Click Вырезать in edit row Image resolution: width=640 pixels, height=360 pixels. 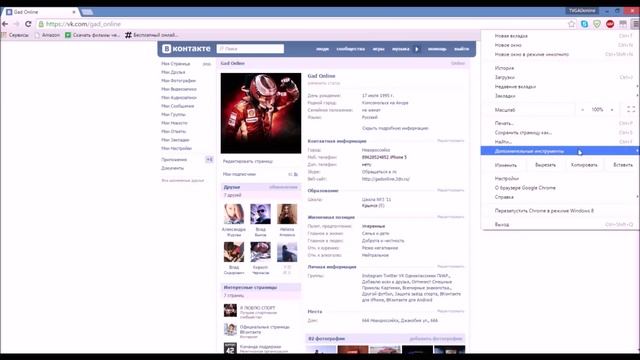point(545,165)
